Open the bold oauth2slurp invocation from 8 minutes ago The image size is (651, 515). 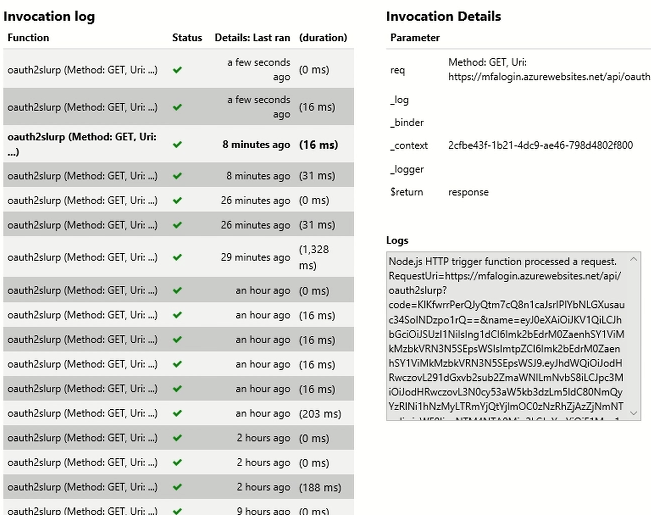82,144
